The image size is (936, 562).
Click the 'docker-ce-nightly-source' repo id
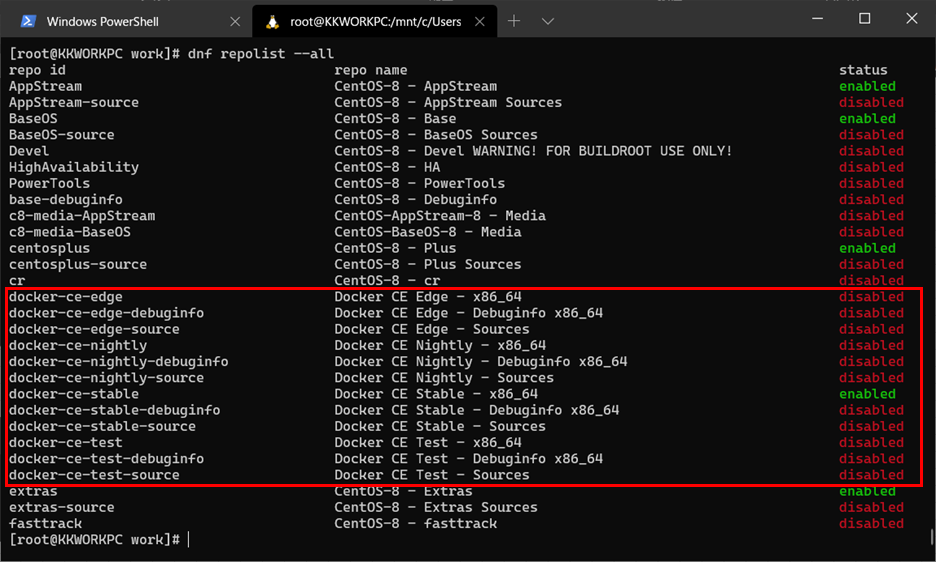coord(106,377)
